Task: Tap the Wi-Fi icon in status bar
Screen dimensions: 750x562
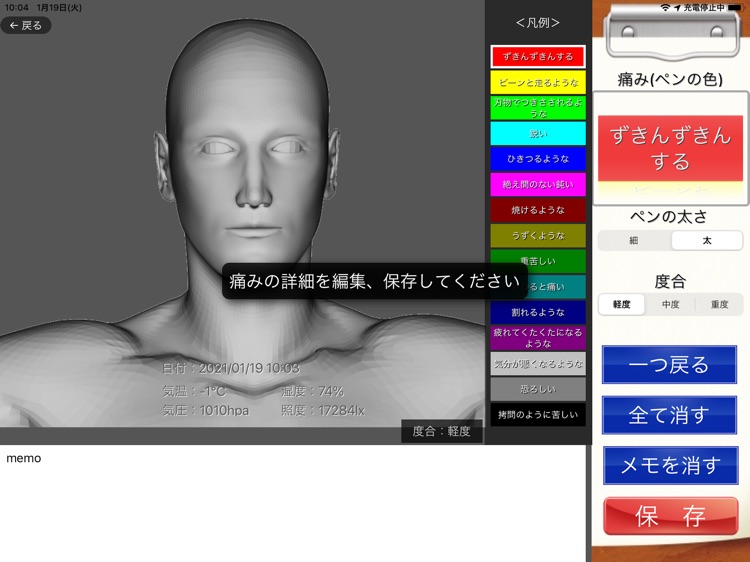Action: click(x=665, y=8)
